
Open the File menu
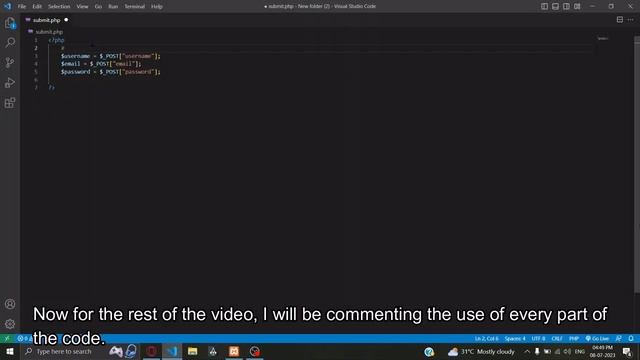(x=22, y=7)
